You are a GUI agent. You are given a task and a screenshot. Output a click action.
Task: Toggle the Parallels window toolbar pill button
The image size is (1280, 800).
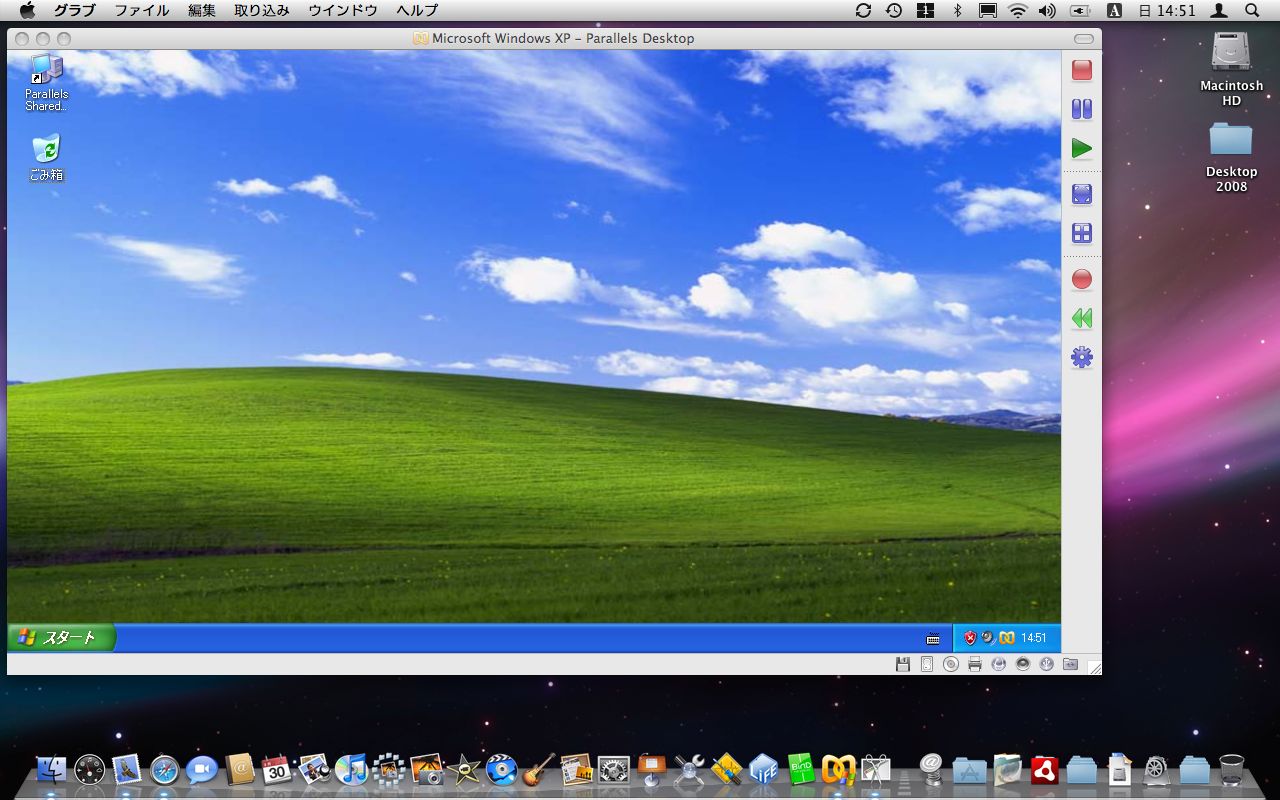(1084, 39)
